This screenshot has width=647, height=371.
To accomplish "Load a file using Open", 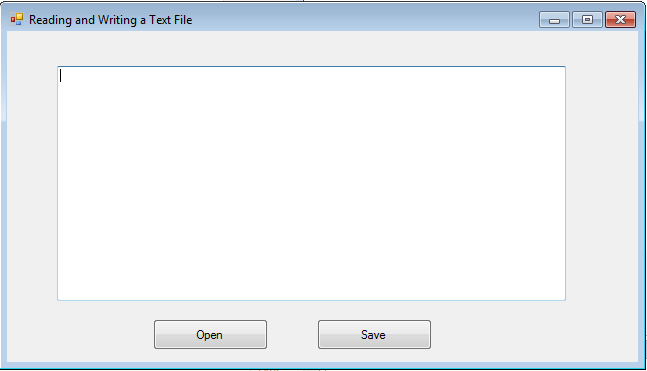I will pos(210,334).
